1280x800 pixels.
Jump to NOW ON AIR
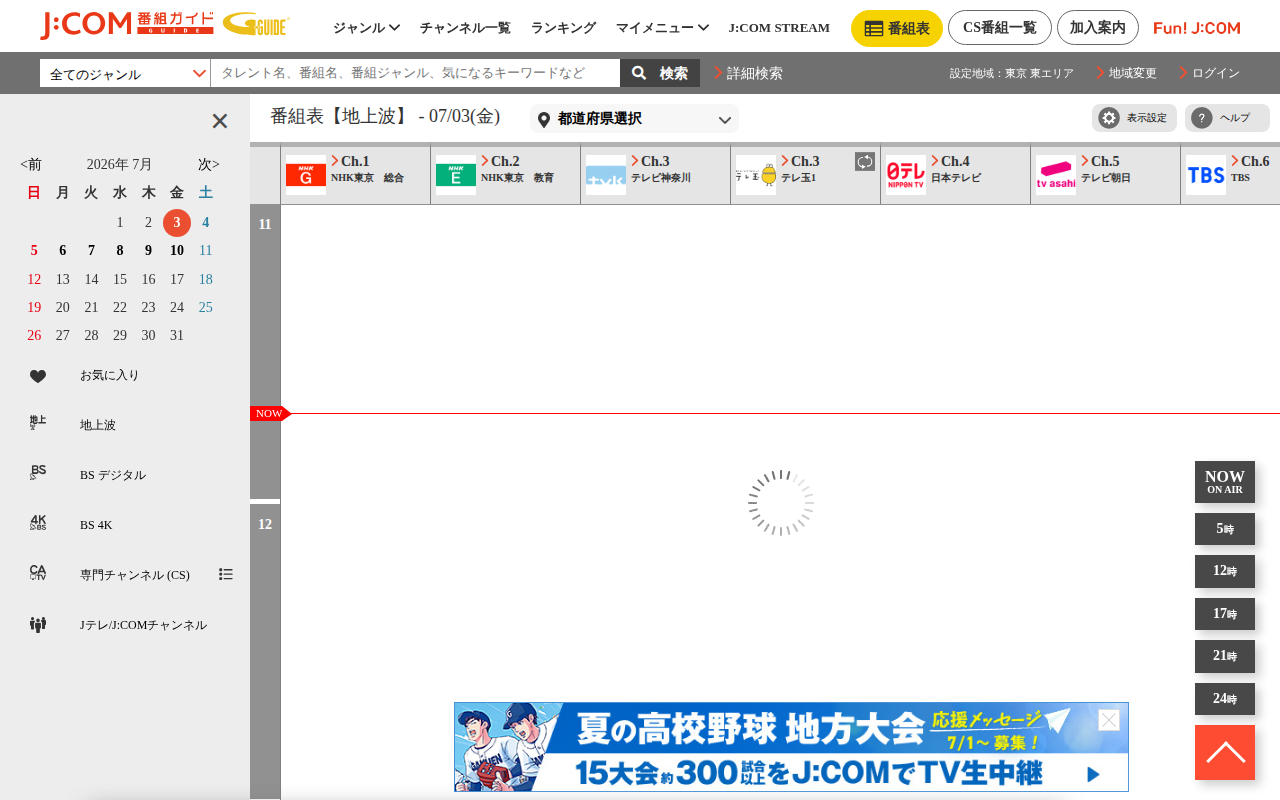[1225, 482]
